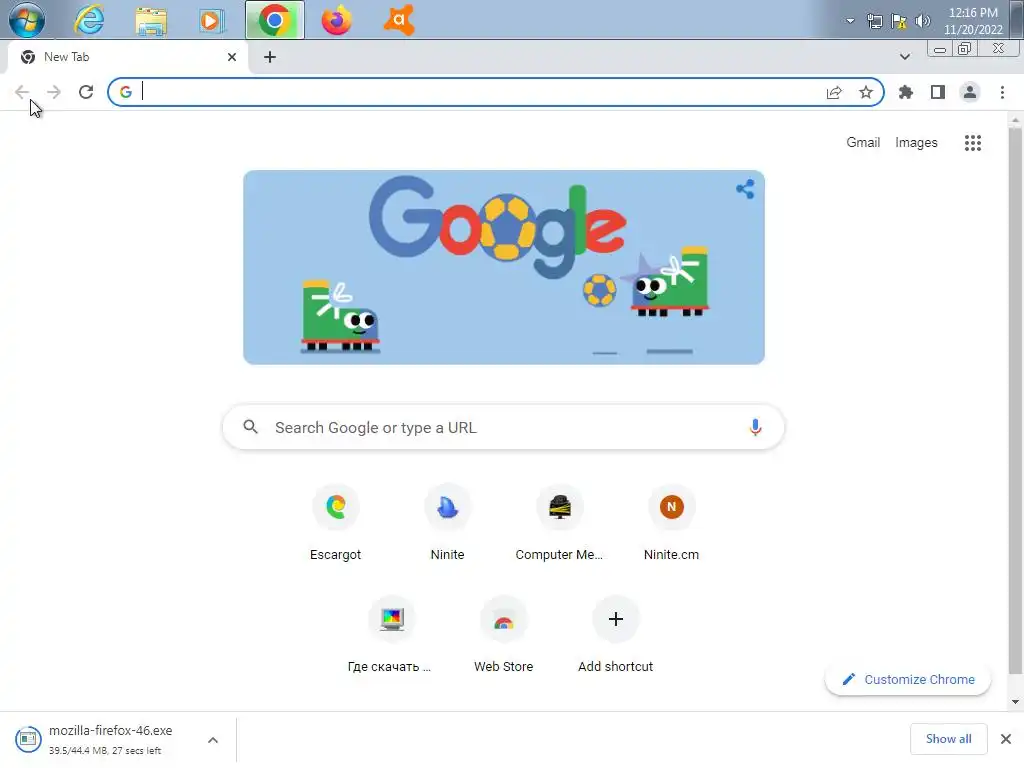
Task: Open Windows Explorer folder icon in taskbar
Action: (x=151, y=21)
